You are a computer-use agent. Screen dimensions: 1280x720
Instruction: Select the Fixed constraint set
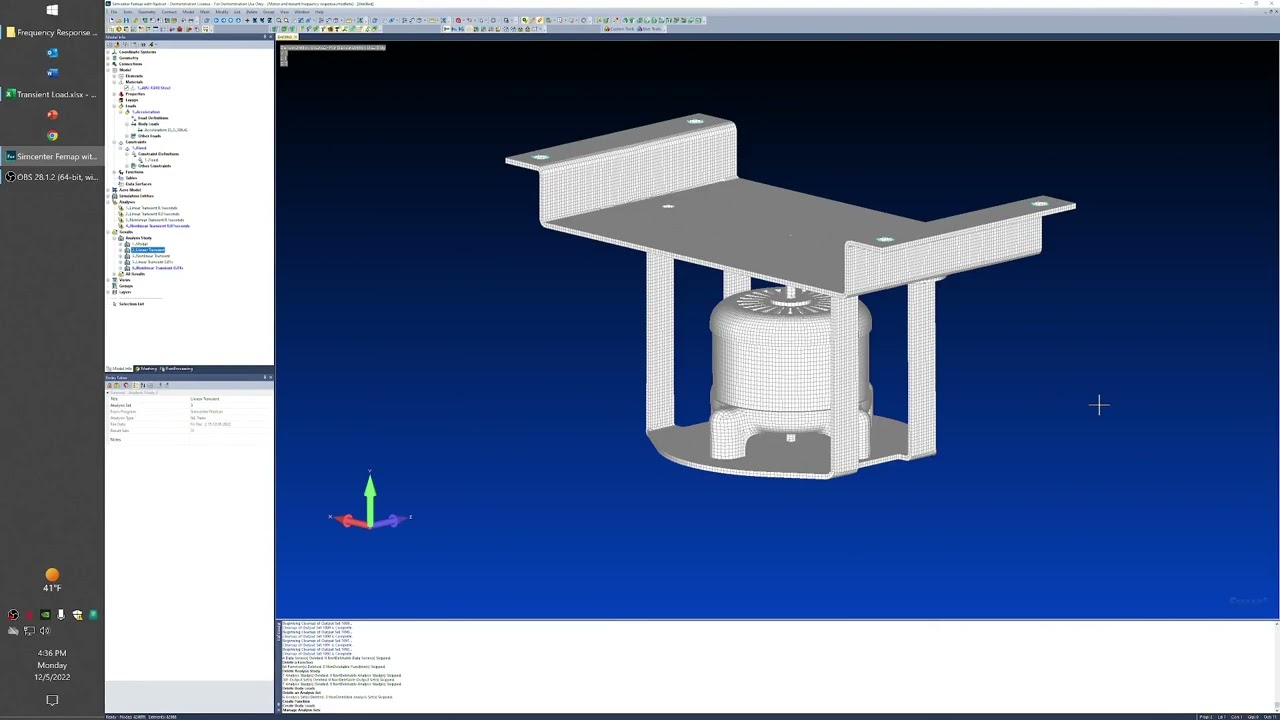click(139, 148)
